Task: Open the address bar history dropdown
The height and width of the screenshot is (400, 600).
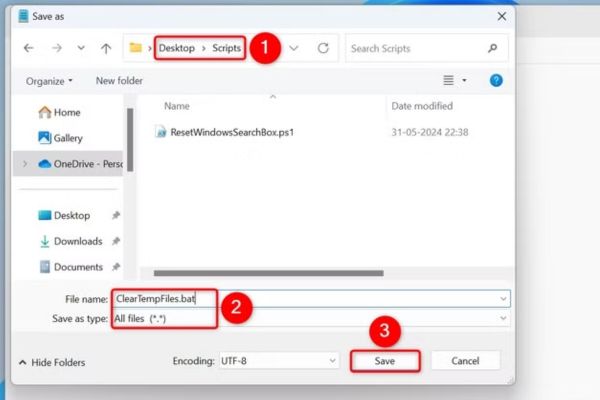Action: [294, 48]
